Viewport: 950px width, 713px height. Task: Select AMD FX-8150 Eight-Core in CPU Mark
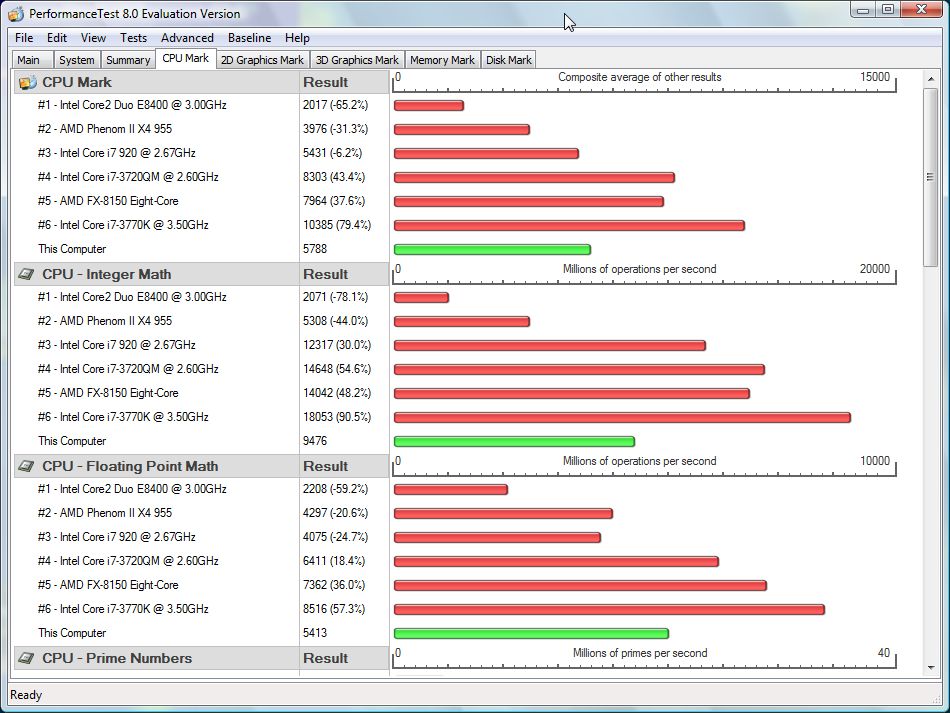coord(108,201)
